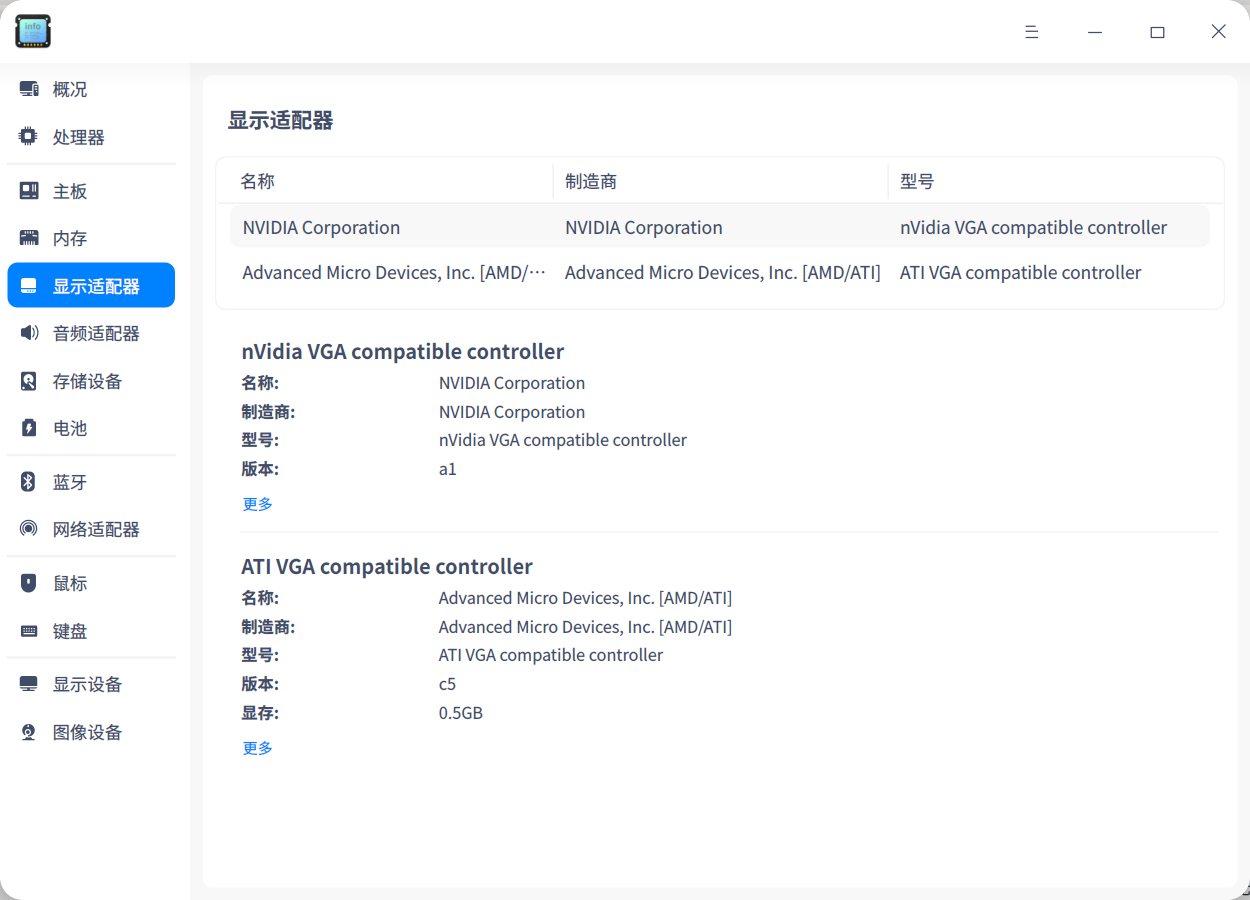Show the 存储设备 page
This screenshot has height=900, width=1250.
pos(88,381)
